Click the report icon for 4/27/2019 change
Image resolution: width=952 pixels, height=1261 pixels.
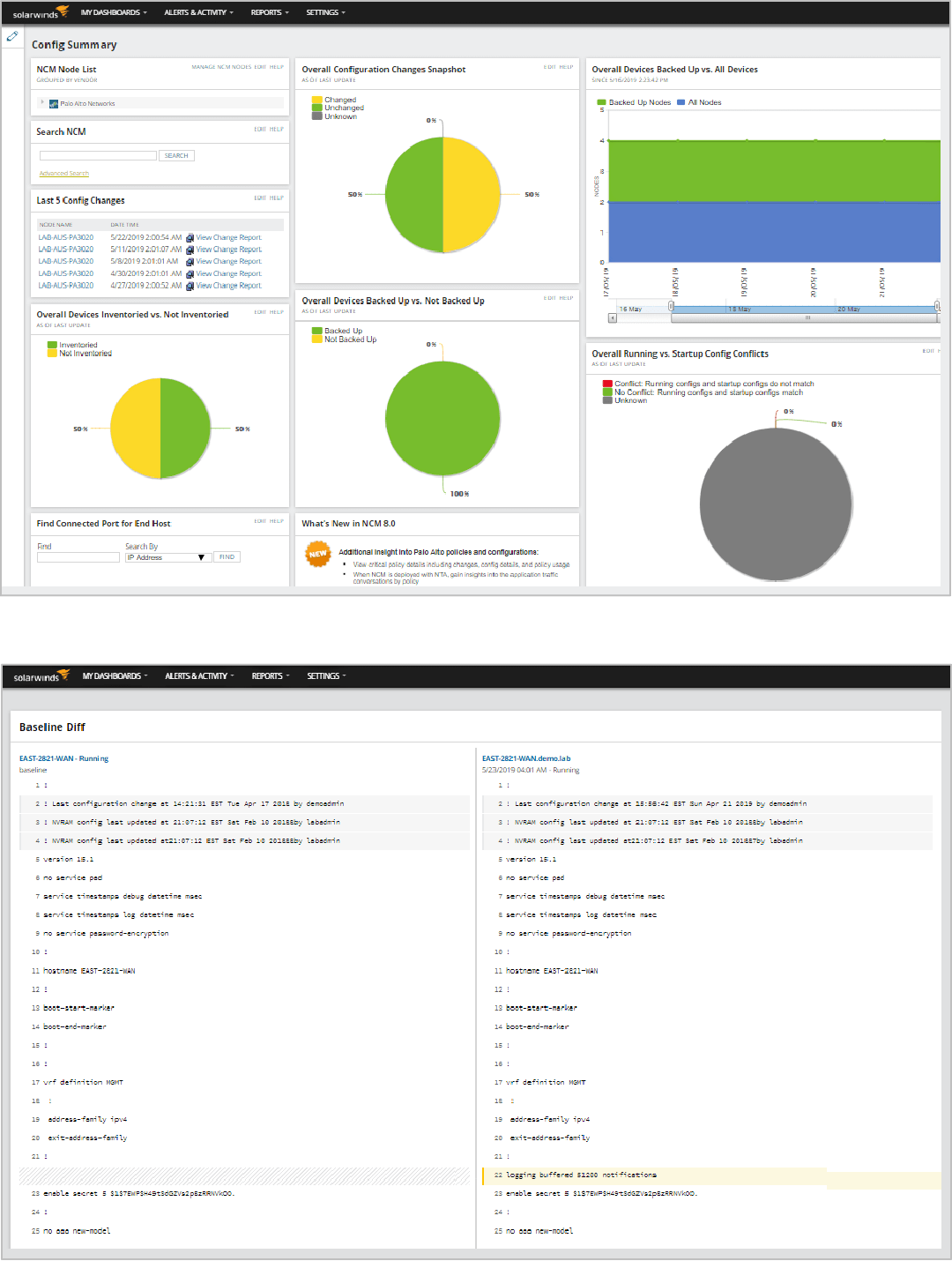[190, 286]
